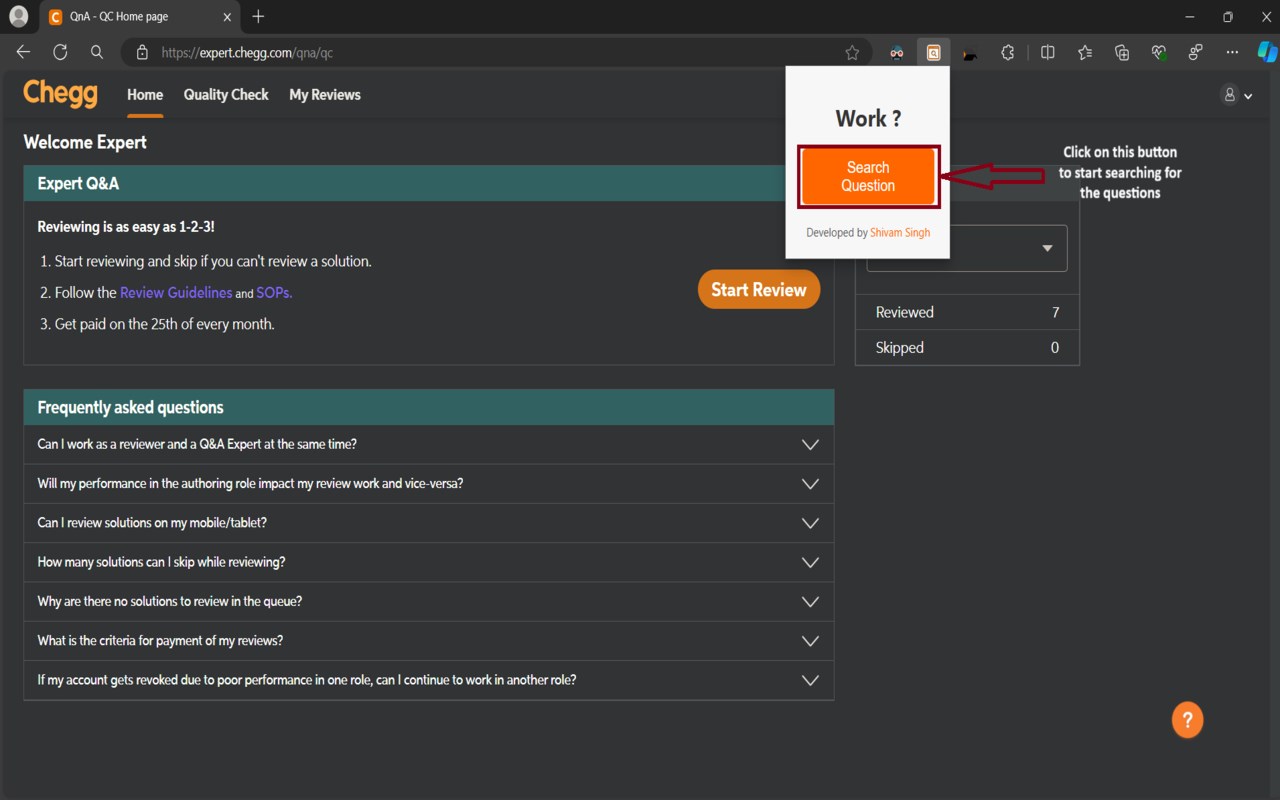
Task: Open the Split screen icon
Action: pos(1048,53)
